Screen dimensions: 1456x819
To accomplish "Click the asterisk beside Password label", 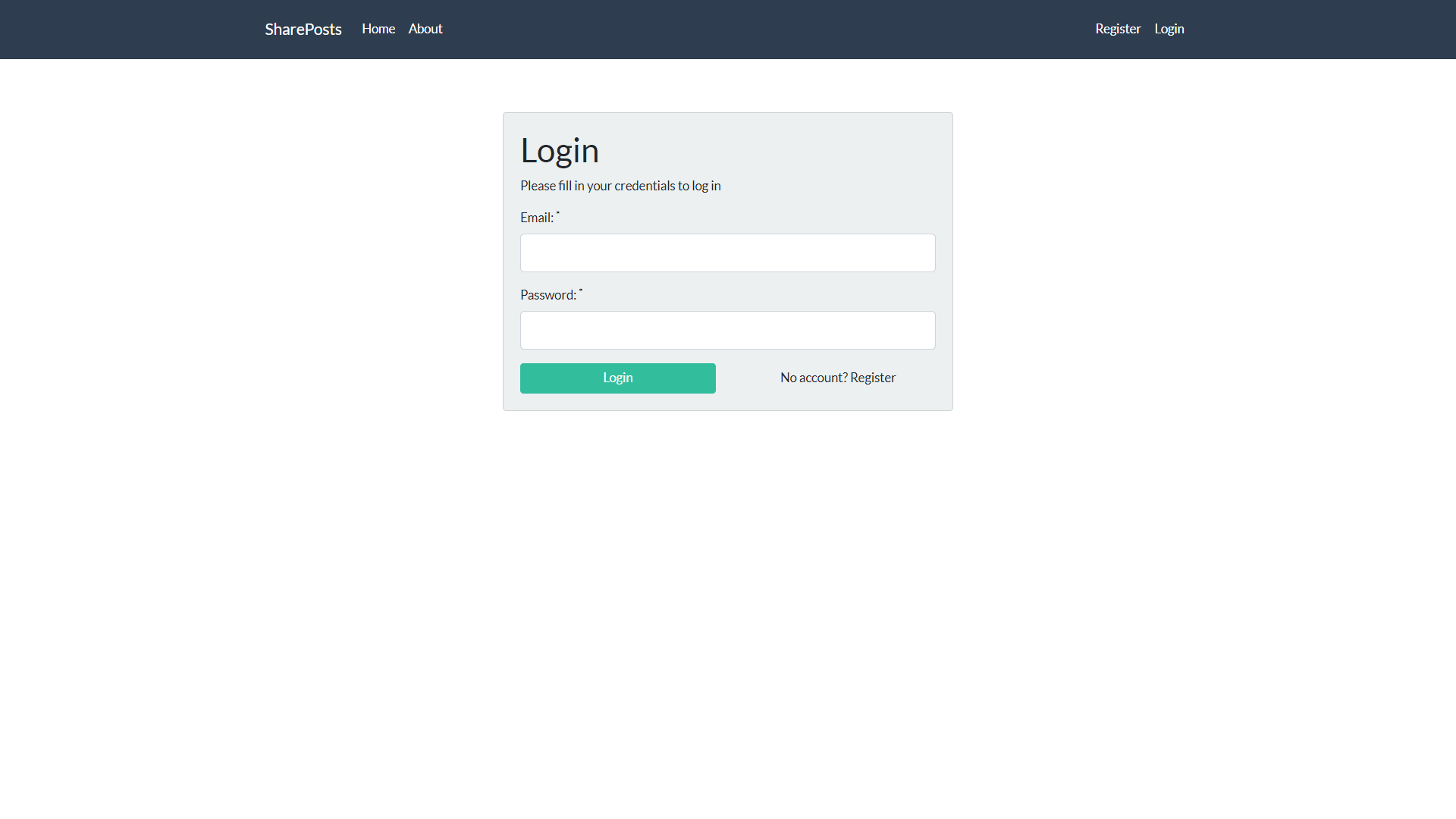I will (581, 292).
